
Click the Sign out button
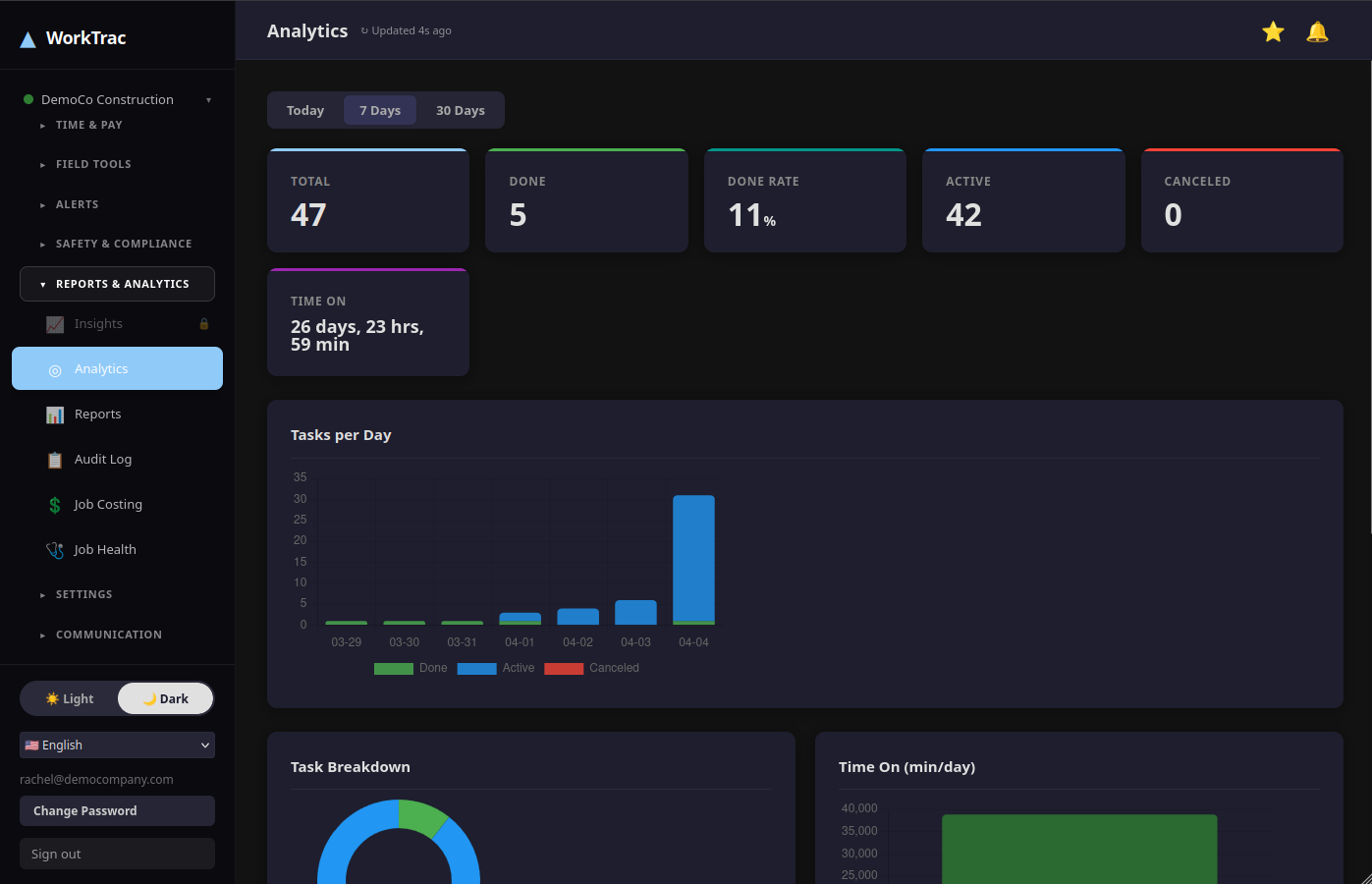117,854
